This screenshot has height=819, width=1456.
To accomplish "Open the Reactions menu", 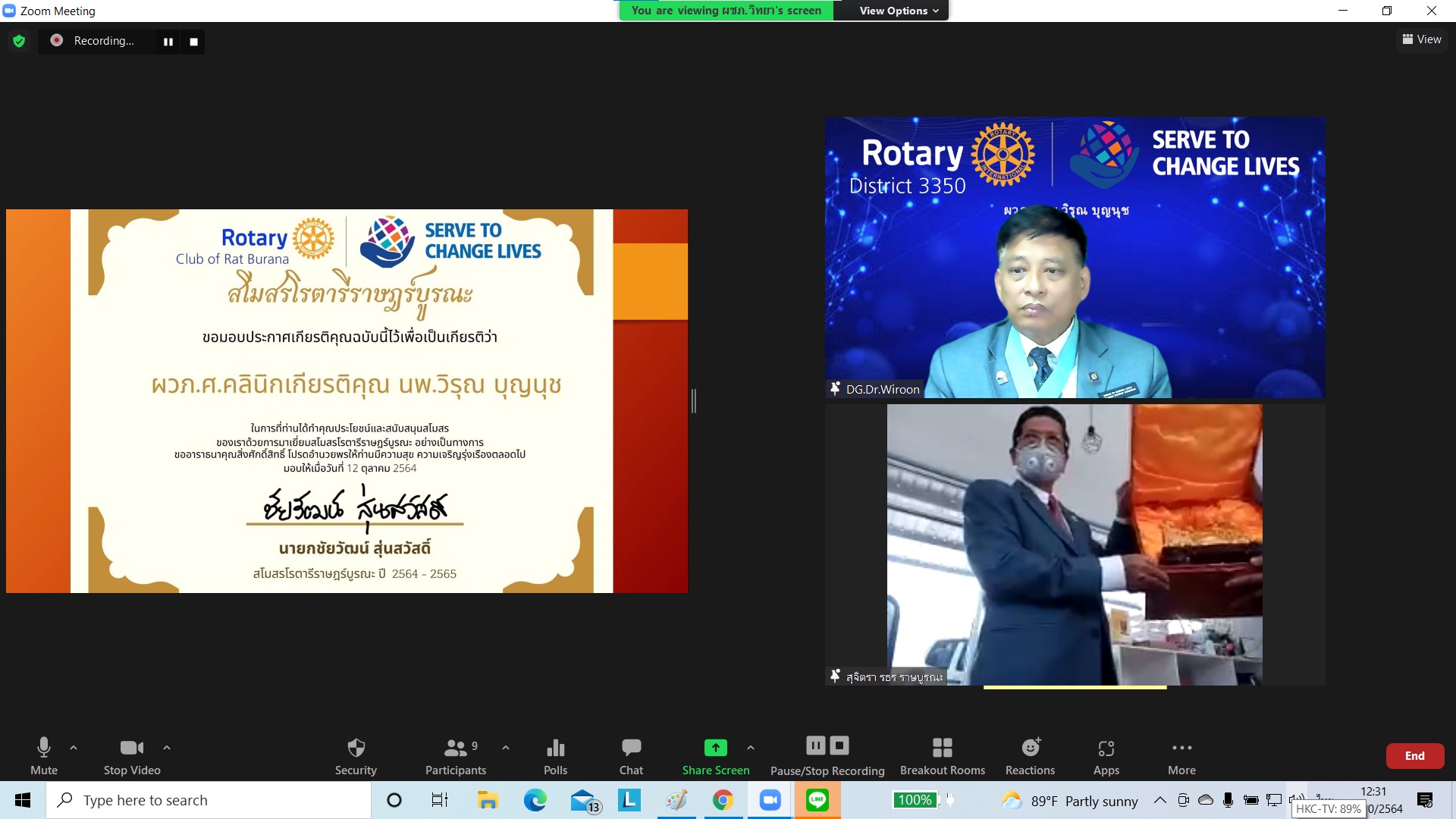I will pyautogui.click(x=1030, y=755).
